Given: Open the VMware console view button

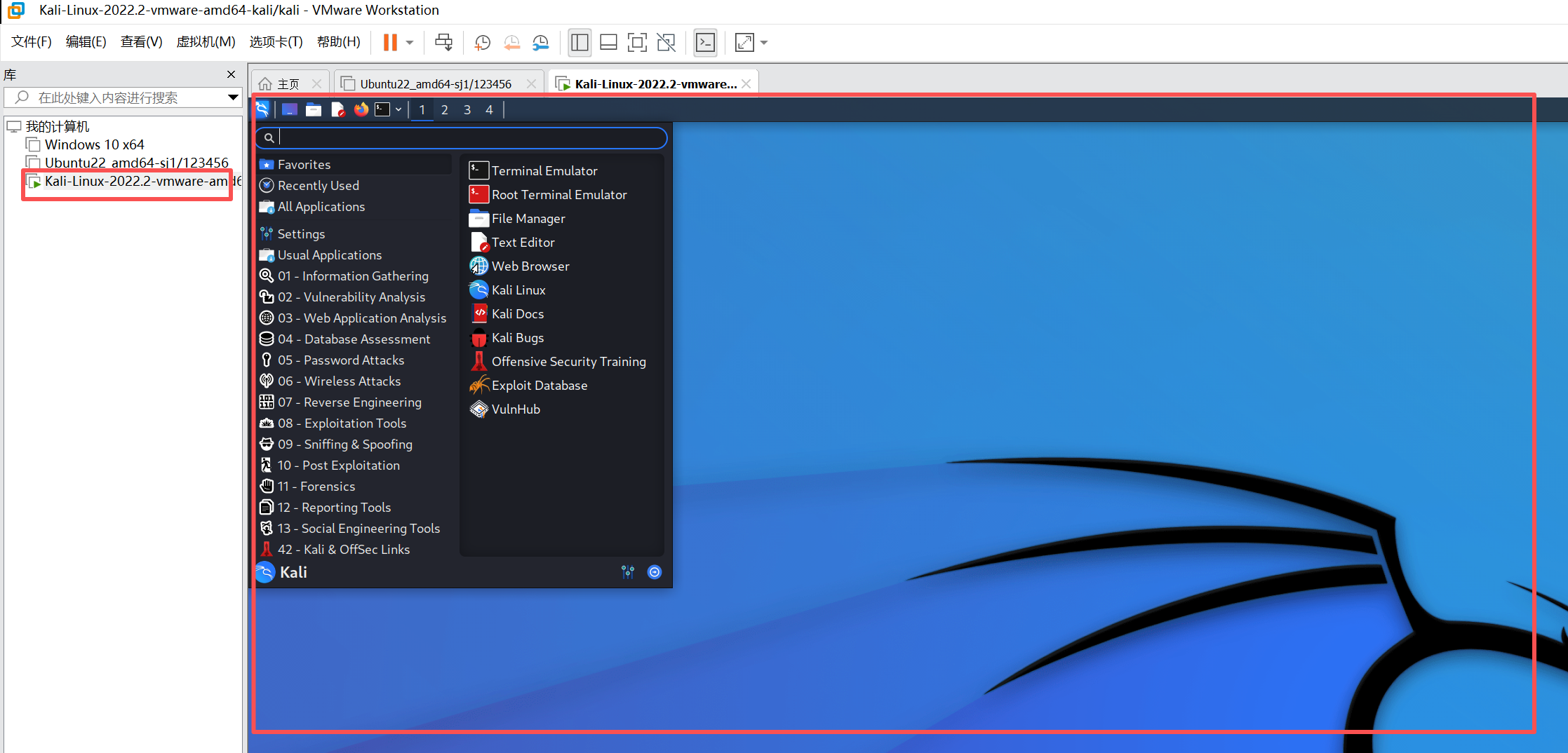Looking at the screenshot, I should 705,43.
